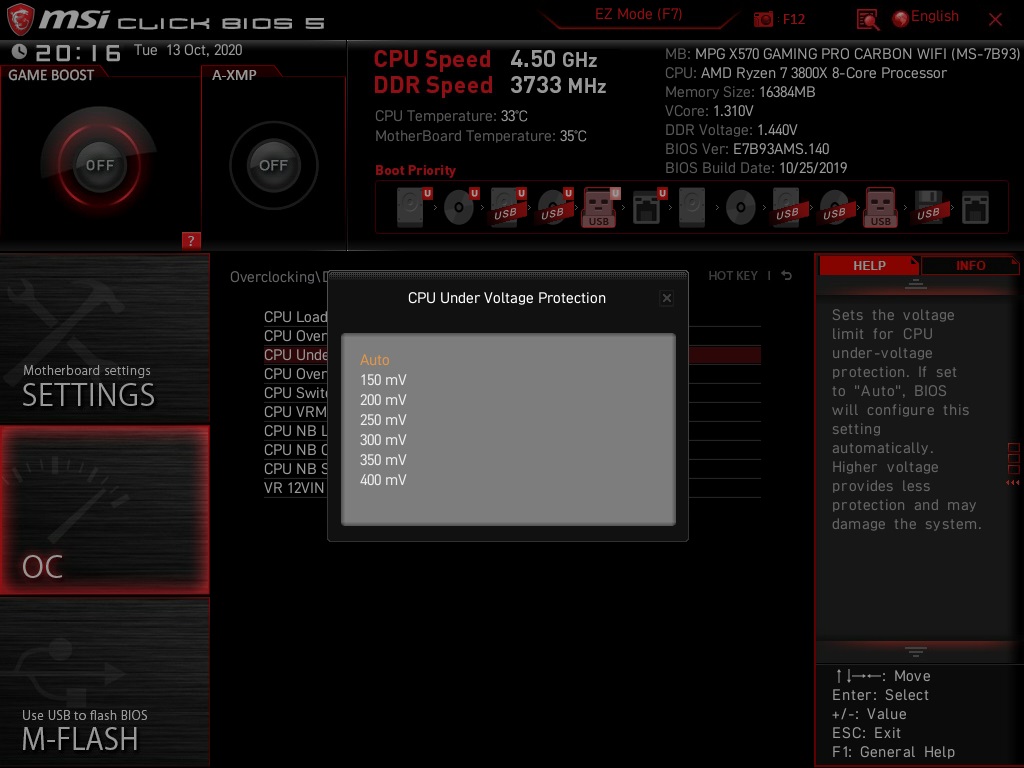
Task: Choose 150 mV option
Action: click(383, 379)
